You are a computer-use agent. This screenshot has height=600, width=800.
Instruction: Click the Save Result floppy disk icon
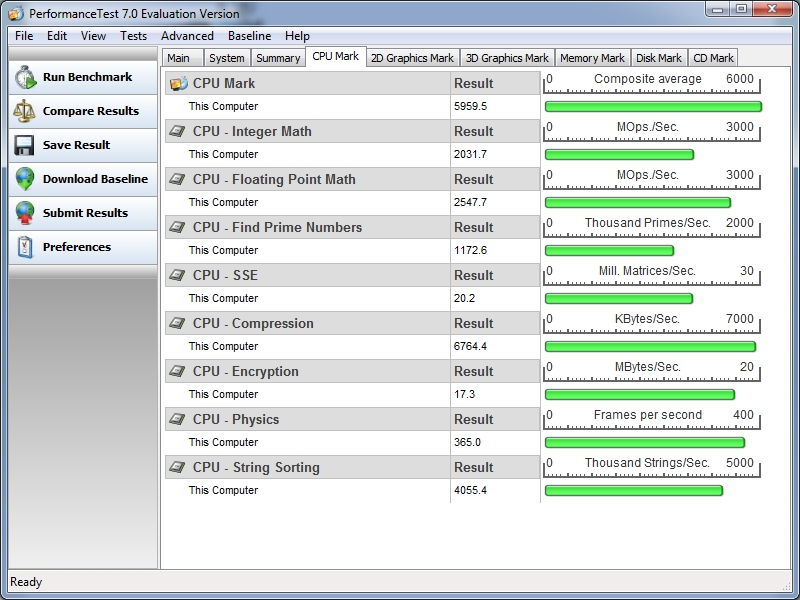pos(24,145)
